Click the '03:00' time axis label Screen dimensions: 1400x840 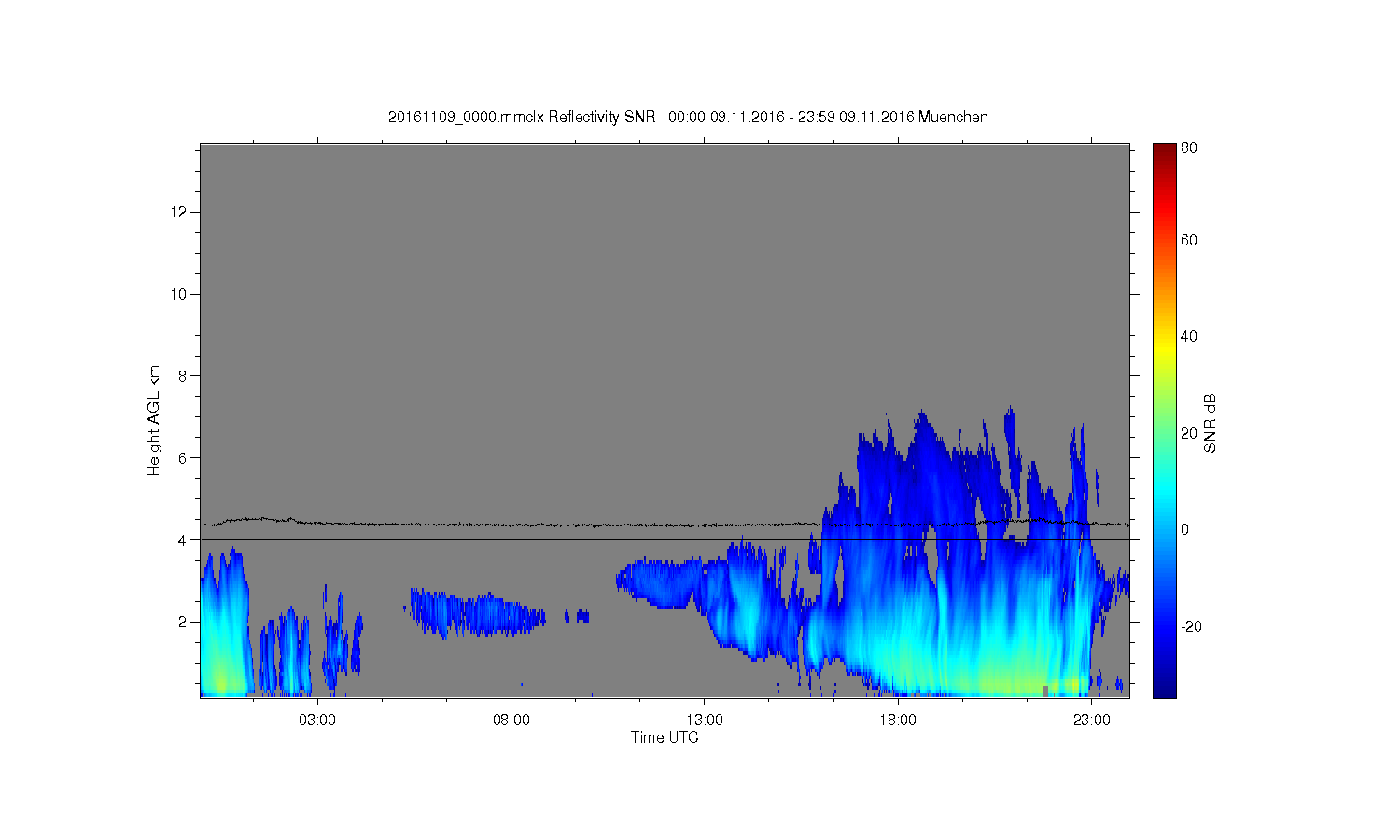click(x=317, y=720)
